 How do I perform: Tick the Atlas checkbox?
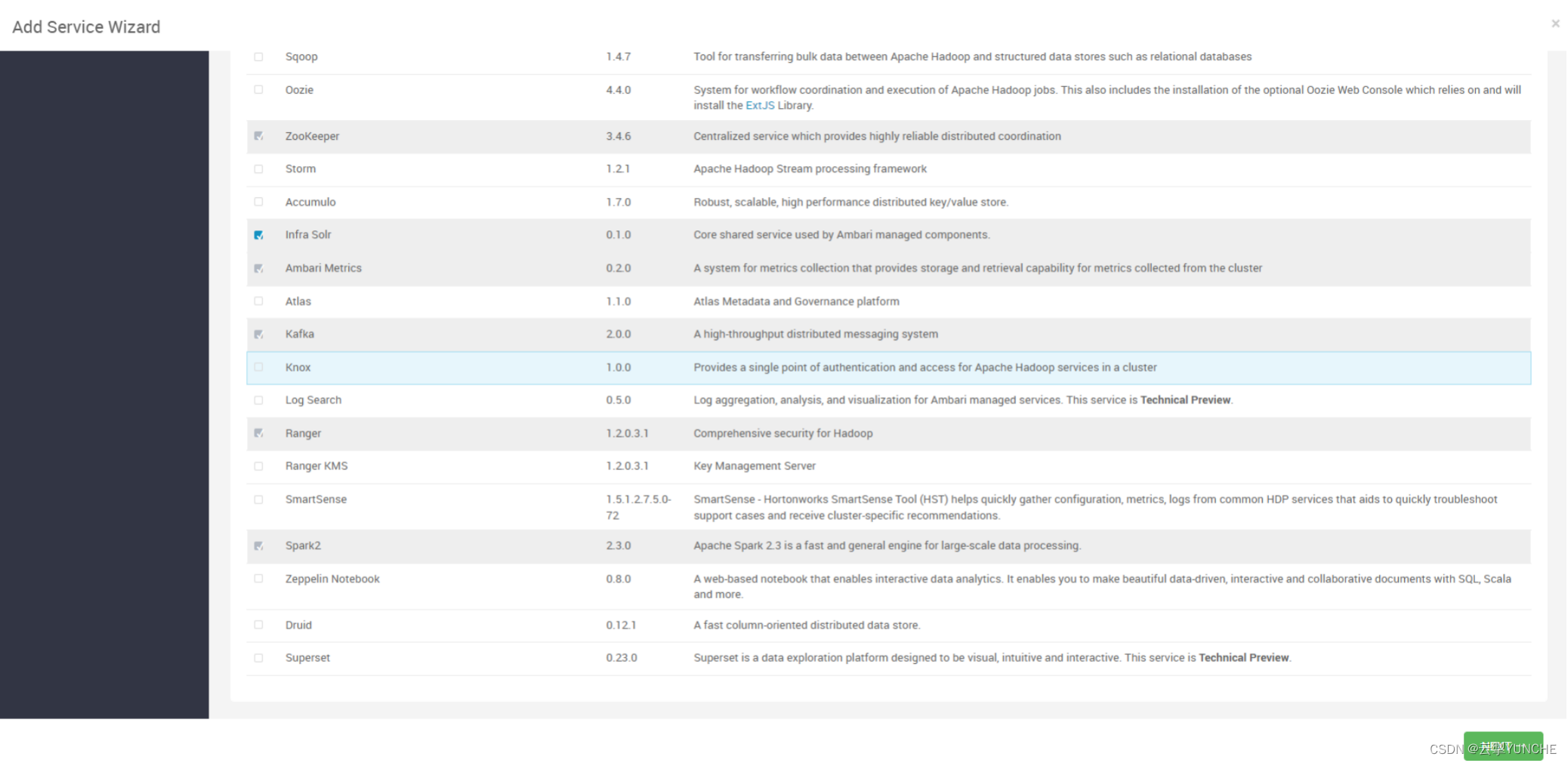pyautogui.click(x=258, y=301)
